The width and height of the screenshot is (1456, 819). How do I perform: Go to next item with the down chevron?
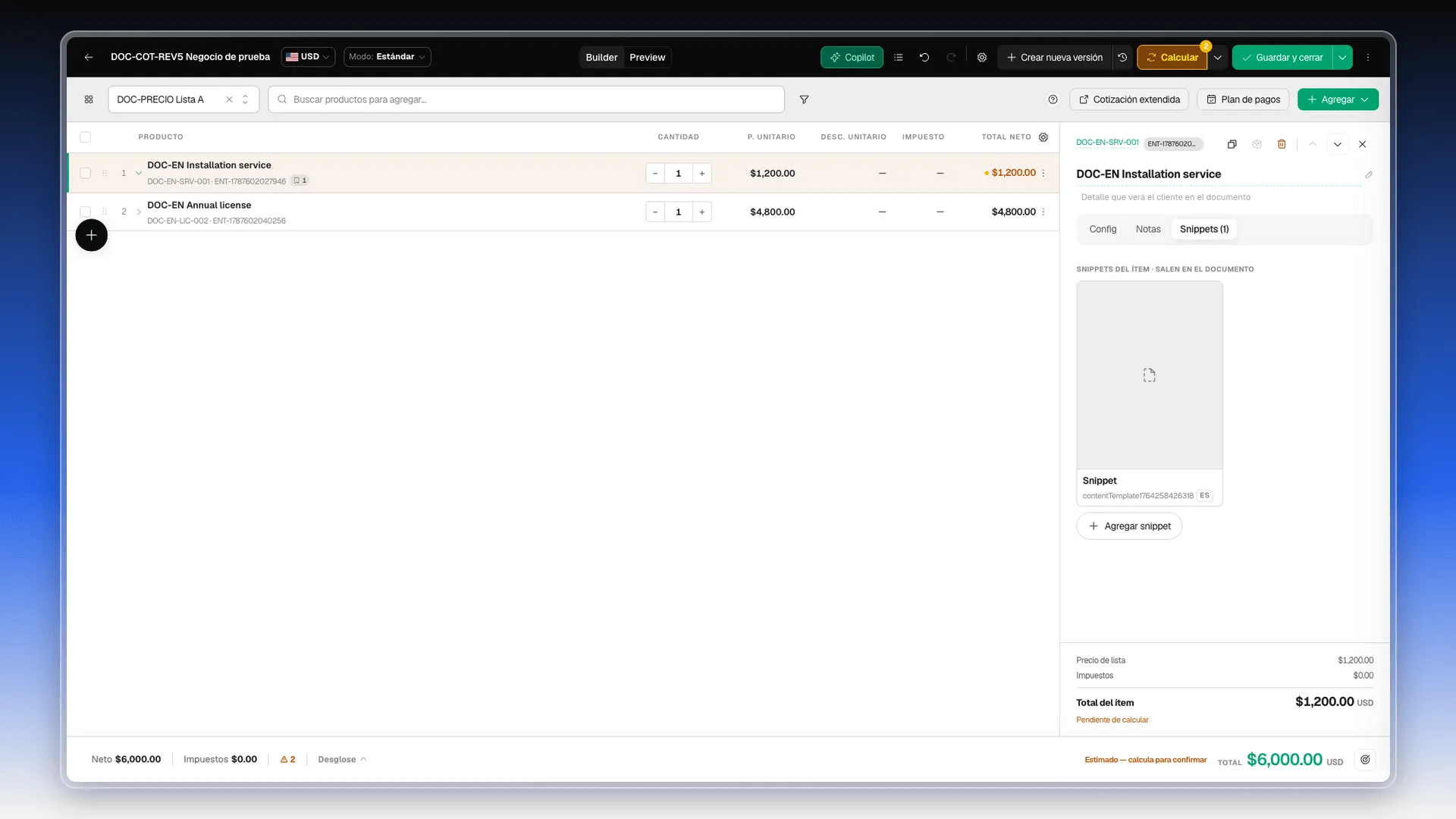click(1338, 144)
